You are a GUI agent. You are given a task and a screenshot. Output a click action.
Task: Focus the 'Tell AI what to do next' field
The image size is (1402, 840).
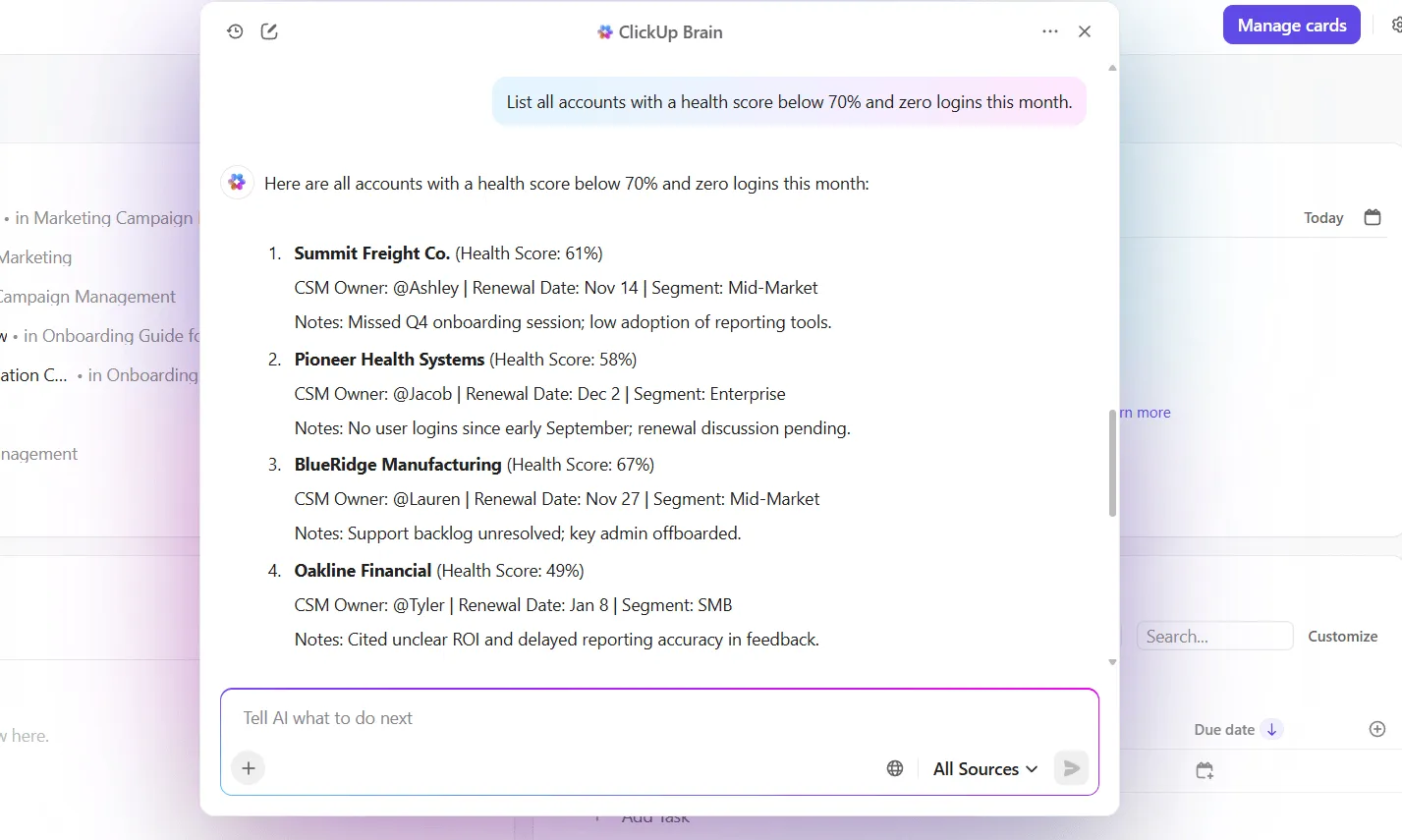pos(658,718)
